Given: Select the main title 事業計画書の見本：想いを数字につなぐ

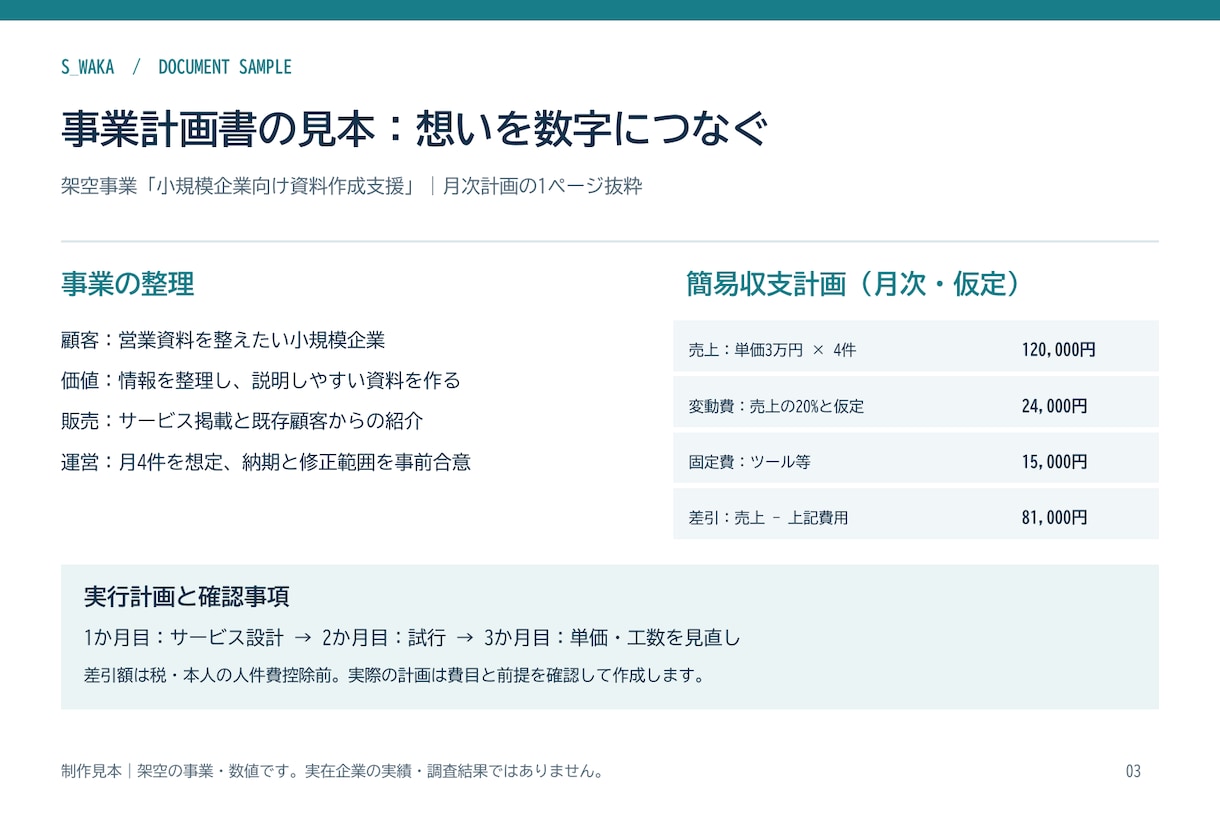Looking at the screenshot, I should pos(414,130).
